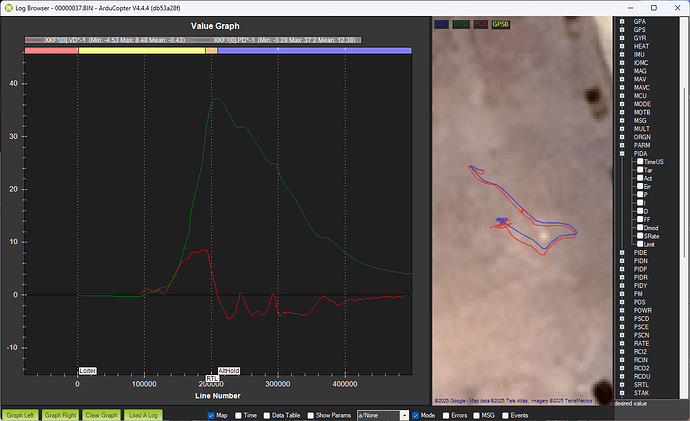Screen dimensions: 690x421
Task: Click the Graph Left button
Action: pyautogui.click(x=17, y=414)
